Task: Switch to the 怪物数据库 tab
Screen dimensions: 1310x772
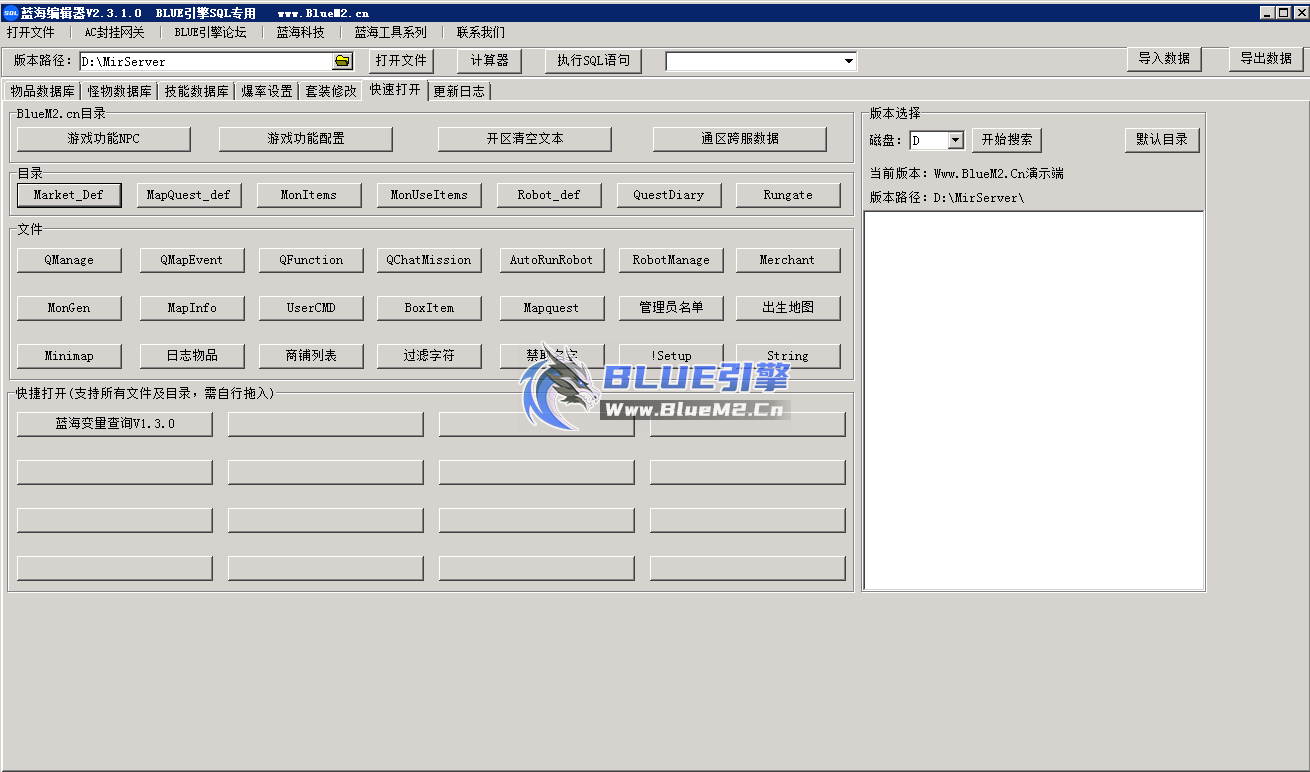Action: tap(119, 91)
